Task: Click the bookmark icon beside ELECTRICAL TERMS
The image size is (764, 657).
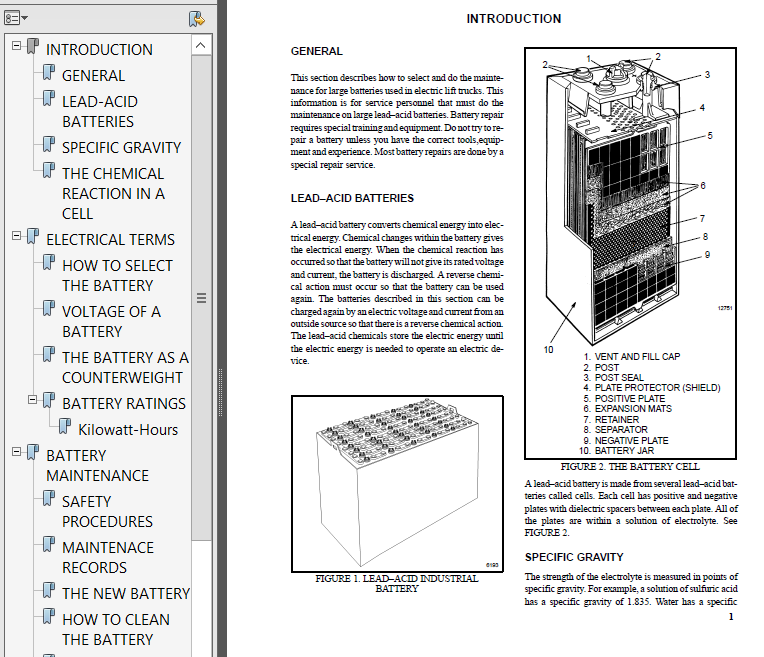Action: [33, 236]
